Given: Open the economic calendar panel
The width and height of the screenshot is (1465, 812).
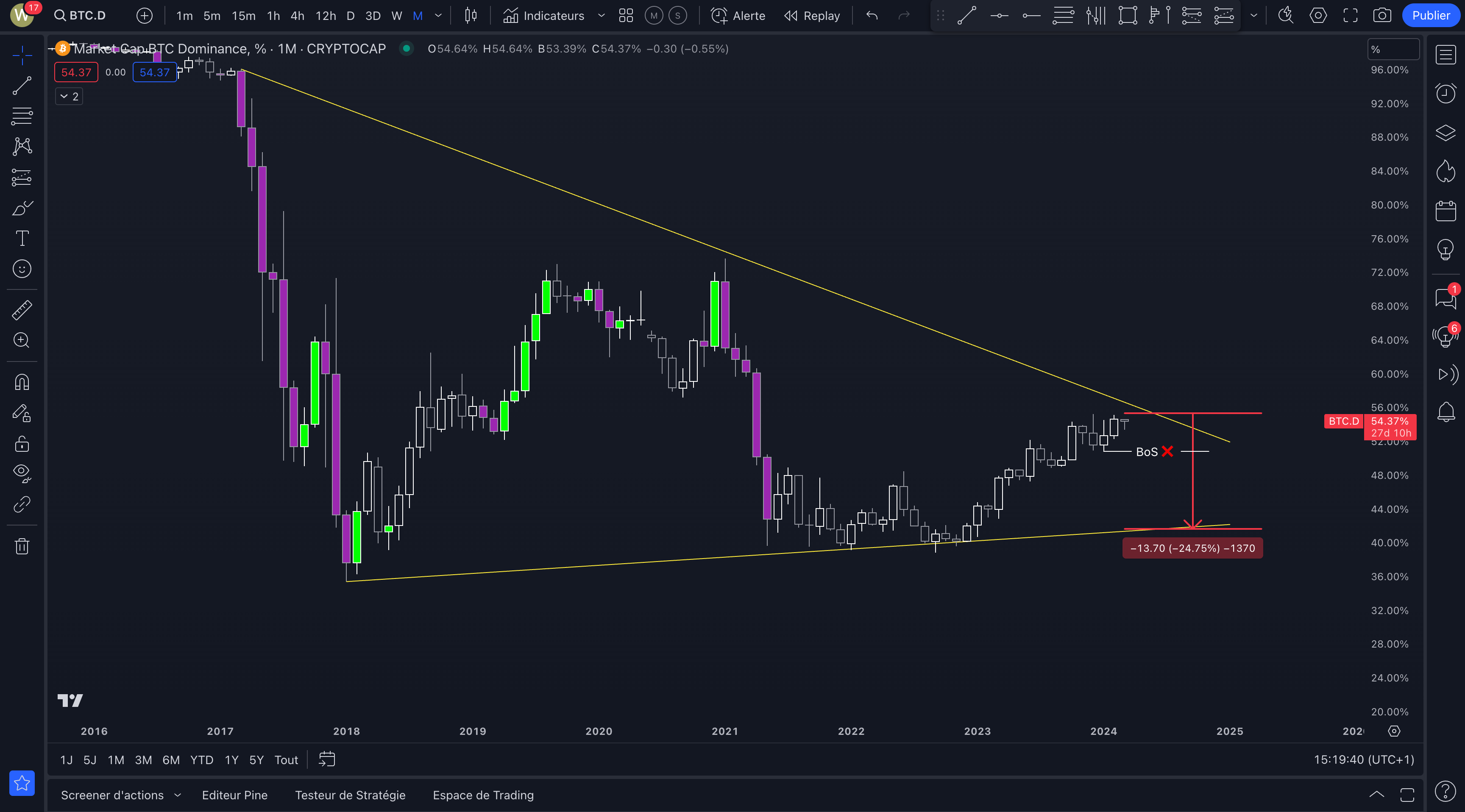Looking at the screenshot, I should (x=1445, y=211).
